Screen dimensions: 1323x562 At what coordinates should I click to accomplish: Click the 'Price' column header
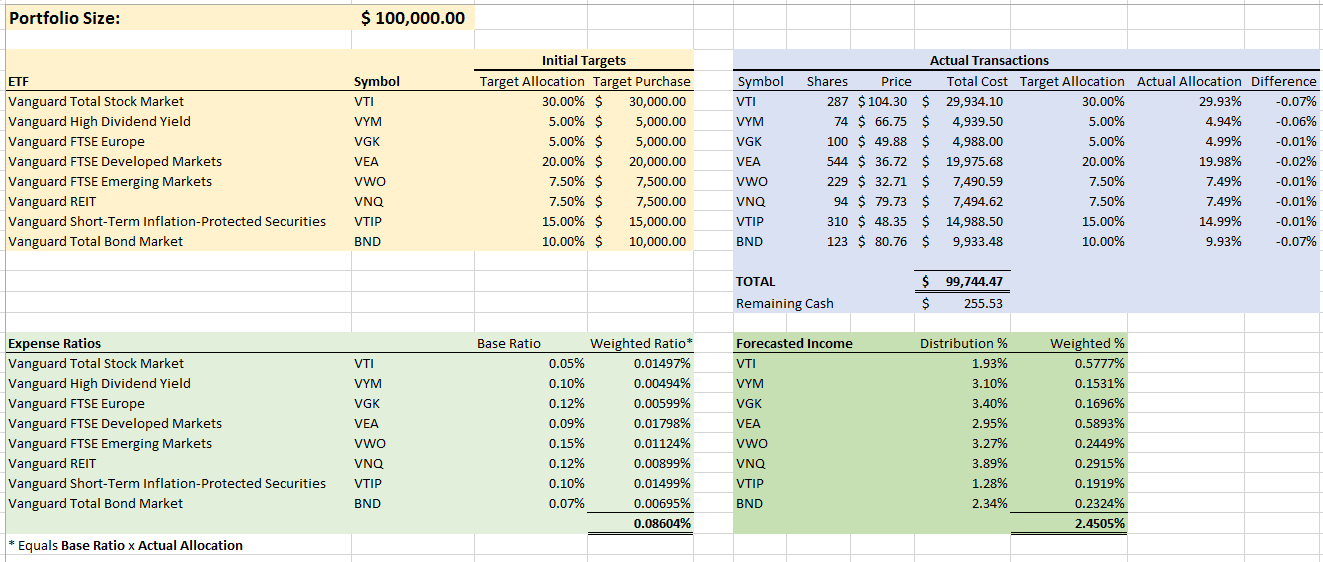(x=896, y=81)
